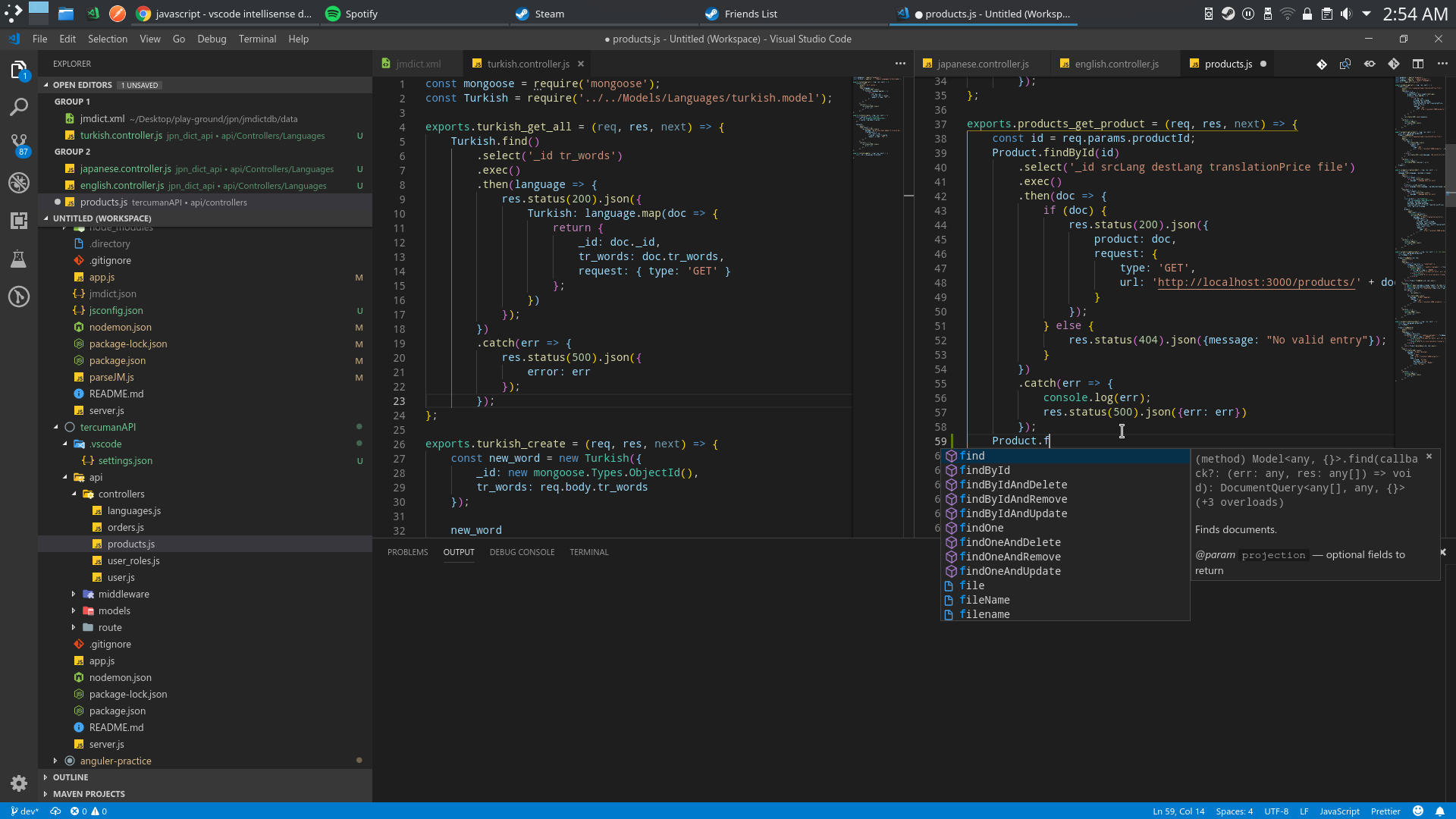Click the notifications bell in status bar
The width and height of the screenshot is (1456, 819).
coord(1439,811)
